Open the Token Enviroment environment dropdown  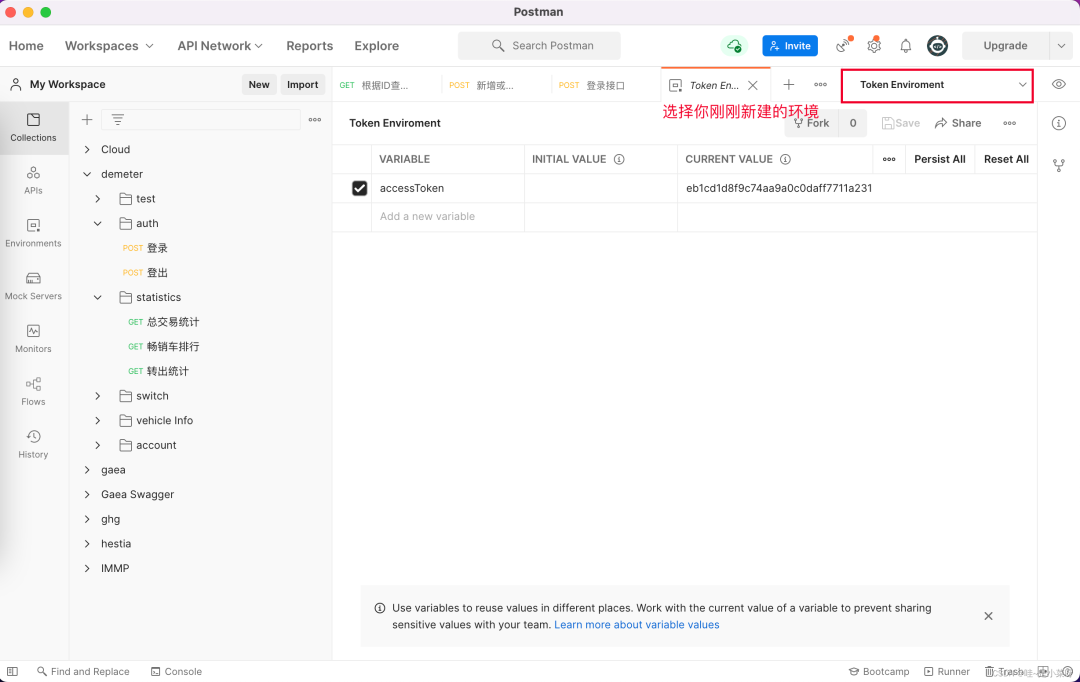(937, 85)
